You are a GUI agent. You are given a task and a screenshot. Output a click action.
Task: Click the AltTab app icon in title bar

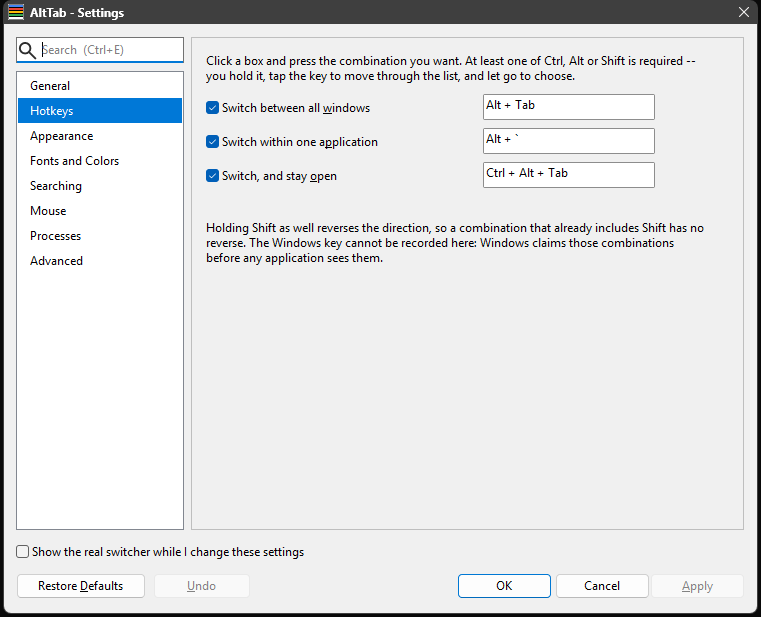pyautogui.click(x=16, y=12)
